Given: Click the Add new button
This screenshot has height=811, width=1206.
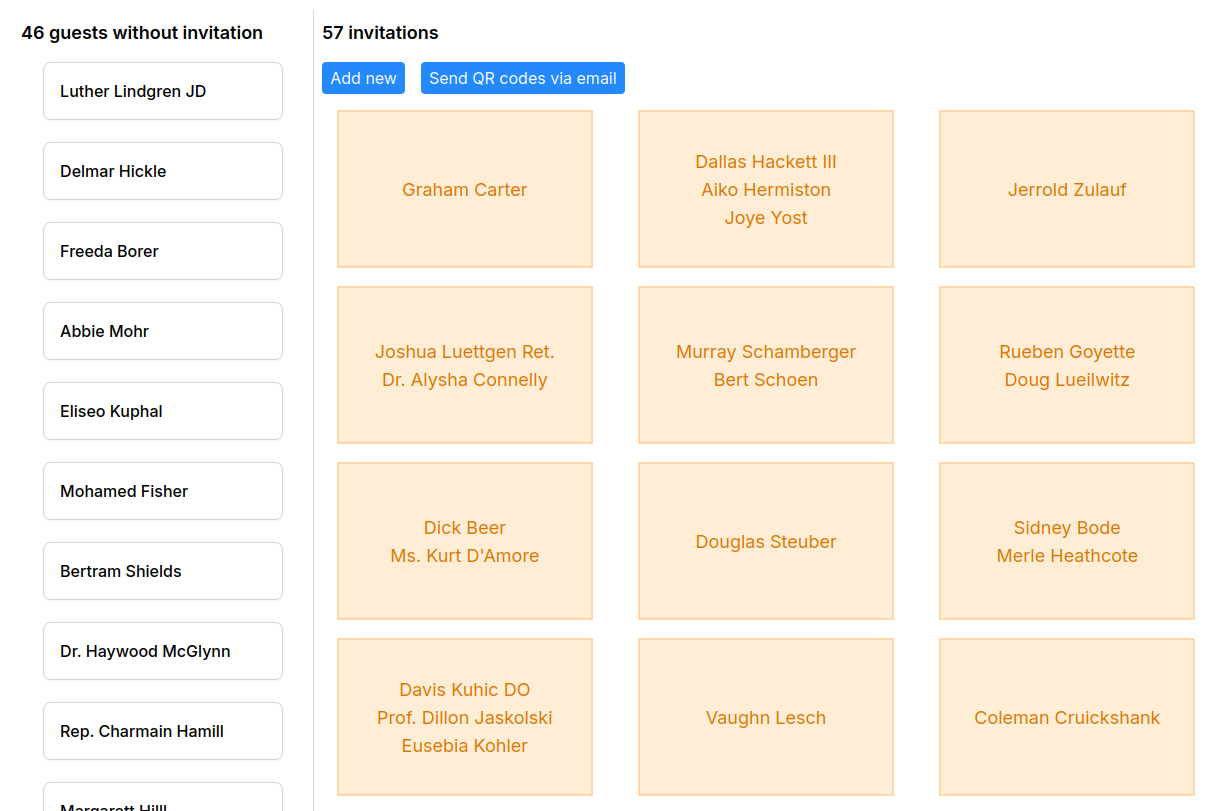Looking at the screenshot, I should click(363, 78).
